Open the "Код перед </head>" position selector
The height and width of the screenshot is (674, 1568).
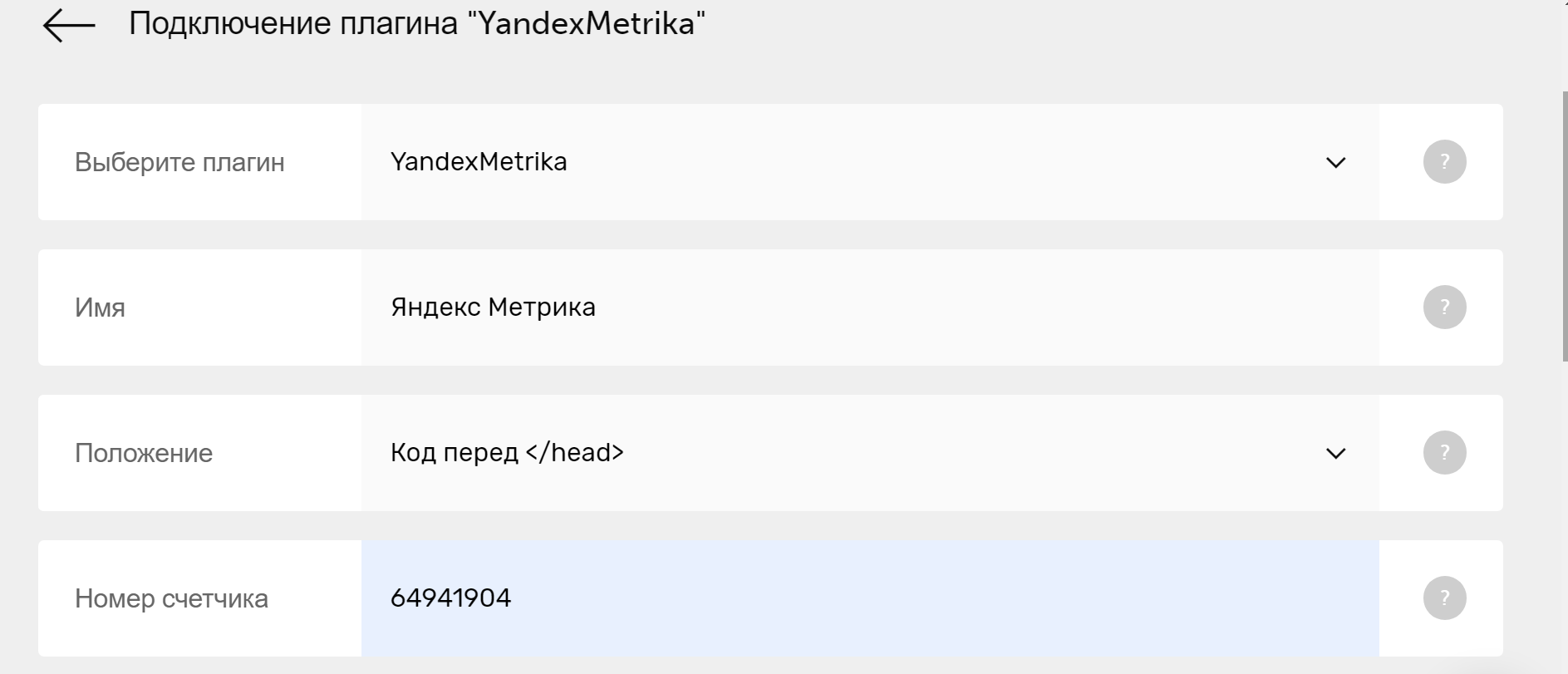(870, 453)
